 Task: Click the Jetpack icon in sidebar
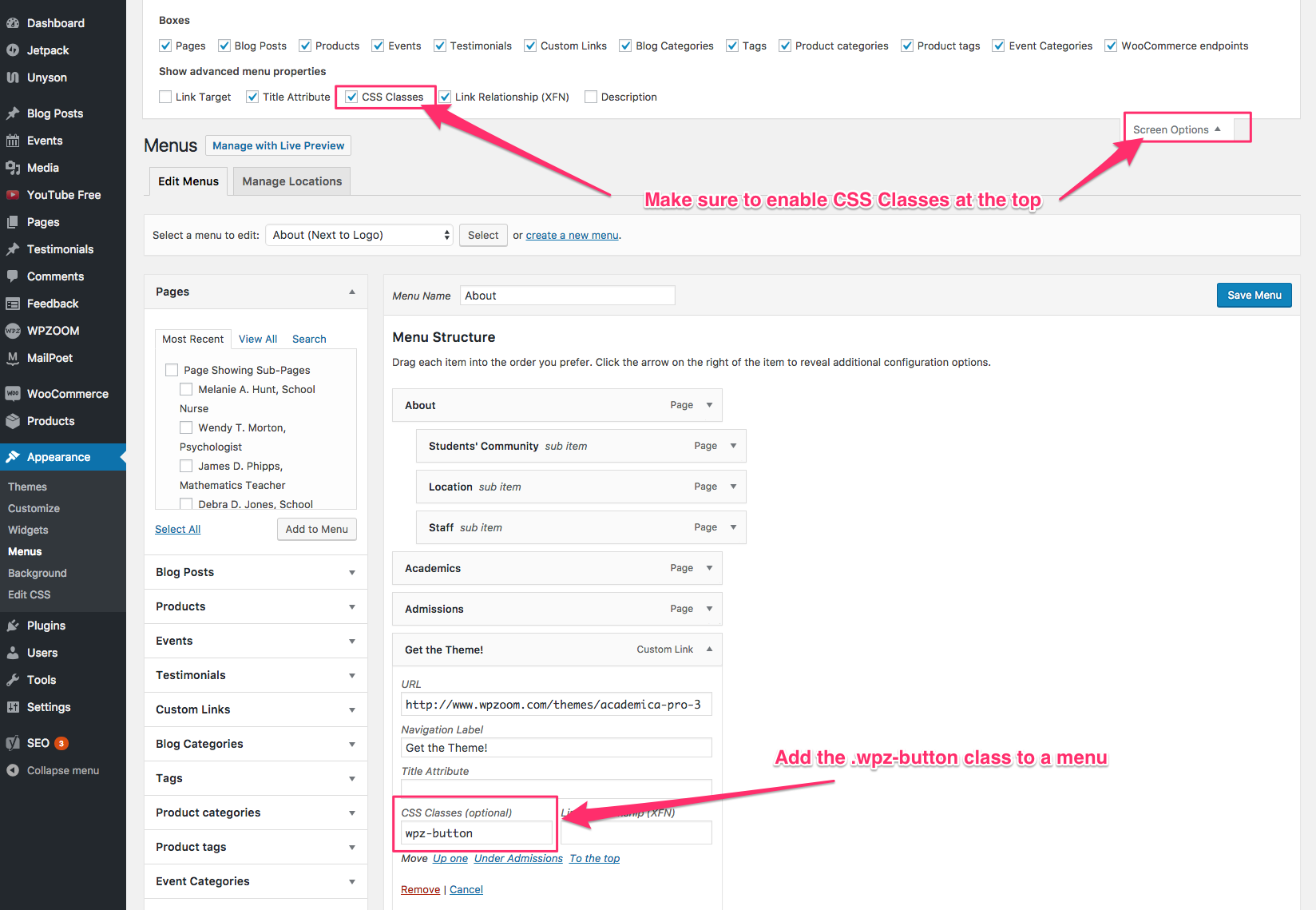[13, 50]
